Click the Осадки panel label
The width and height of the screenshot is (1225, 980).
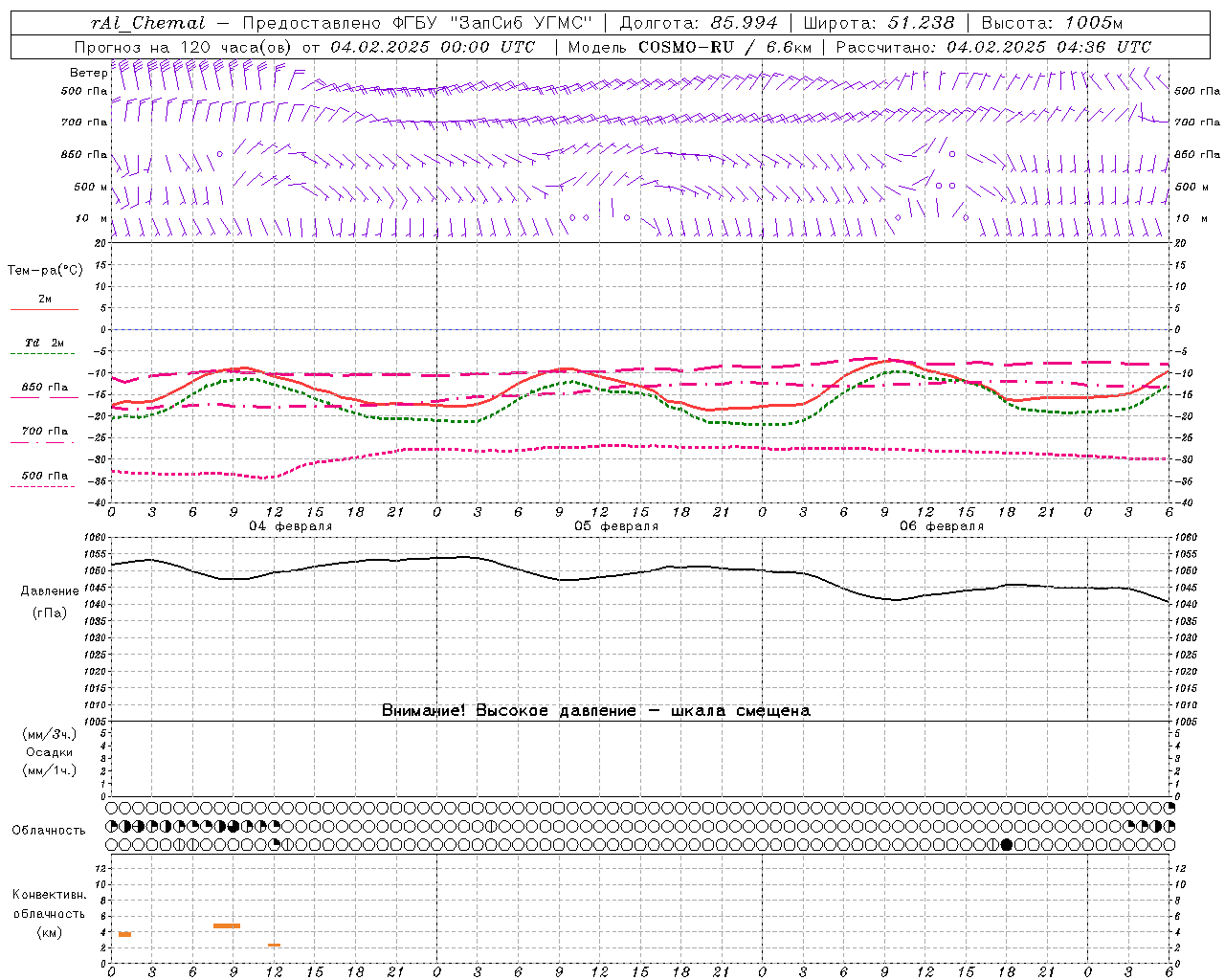coord(49,752)
